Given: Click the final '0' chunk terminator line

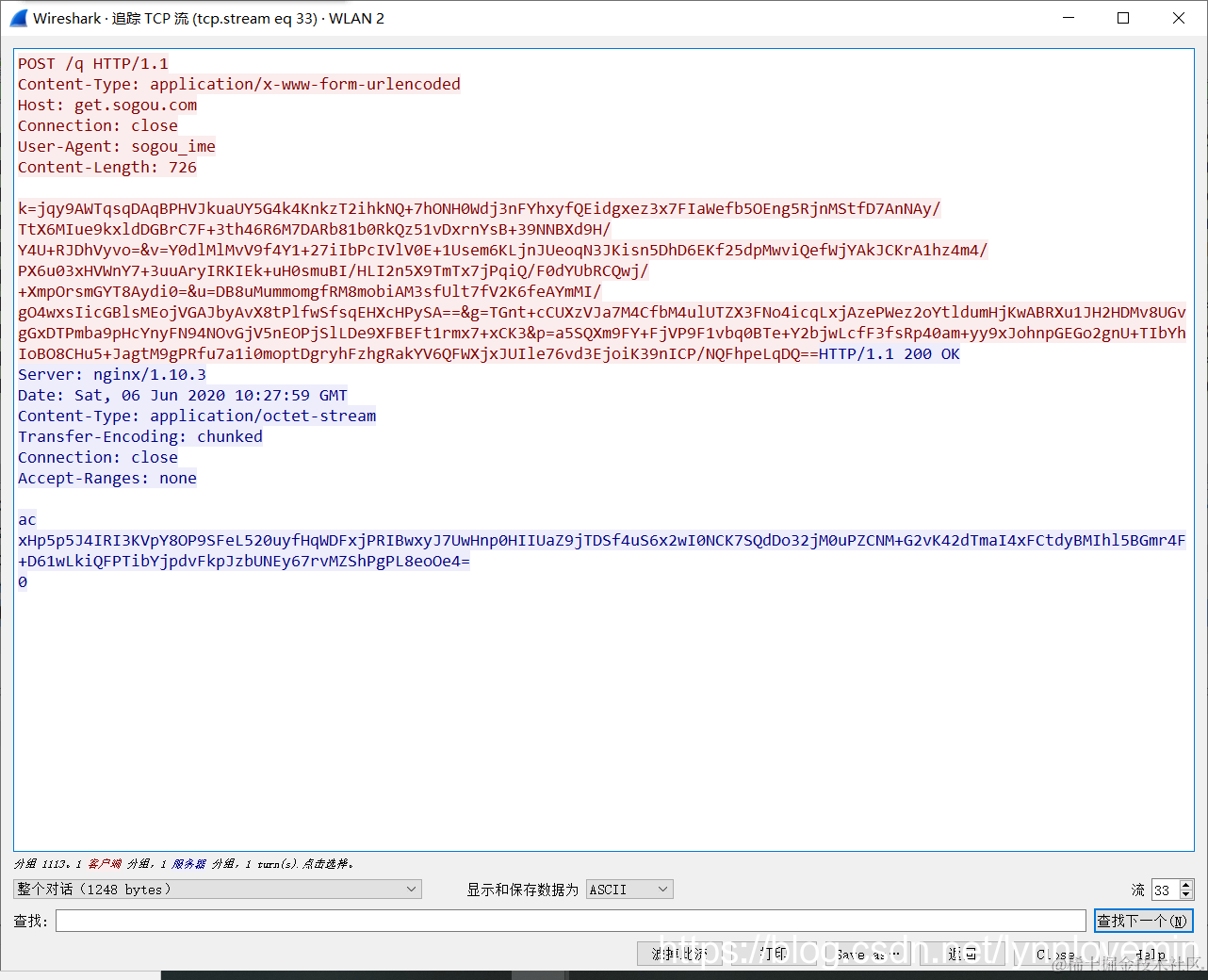Looking at the screenshot, I should click(23, 582).
